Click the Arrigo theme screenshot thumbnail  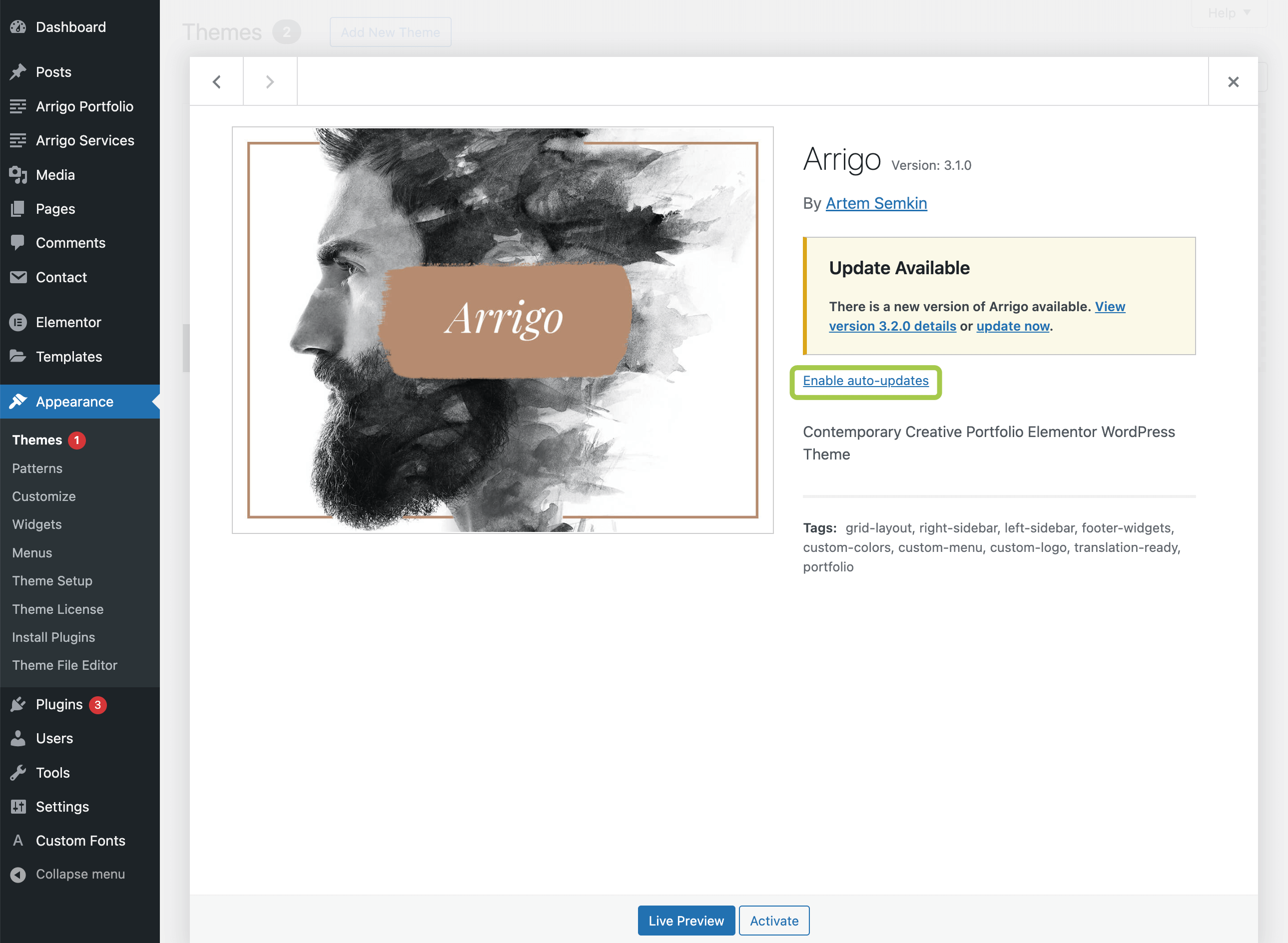[x=503, y=330]
